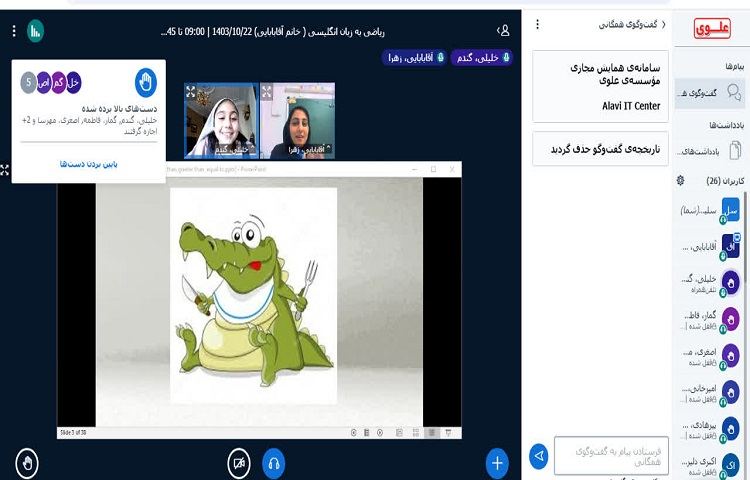The width and height of the screenshot is (750, 480).
Task: Make the presentation fullscreen with the arrows icon
Action: point(4,170)
